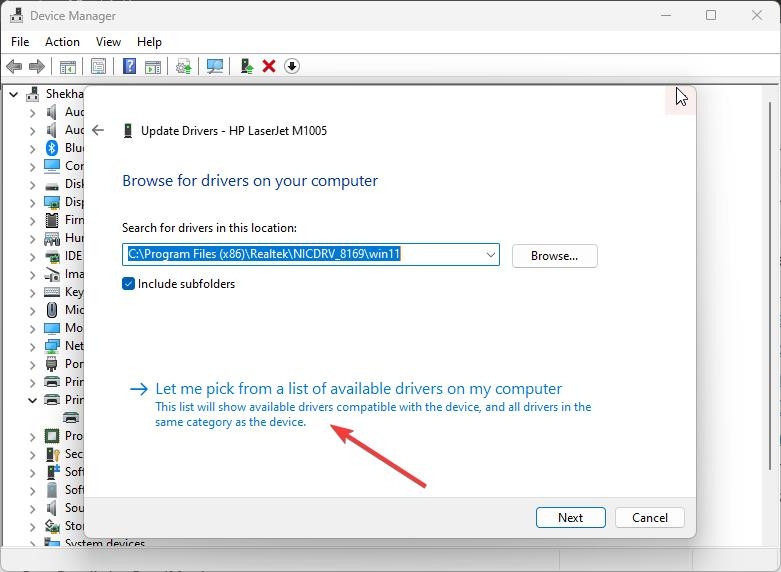Click the update driver green arrow icon
Viewport: 781px width, 572px height.
click(x=247, y=66)
